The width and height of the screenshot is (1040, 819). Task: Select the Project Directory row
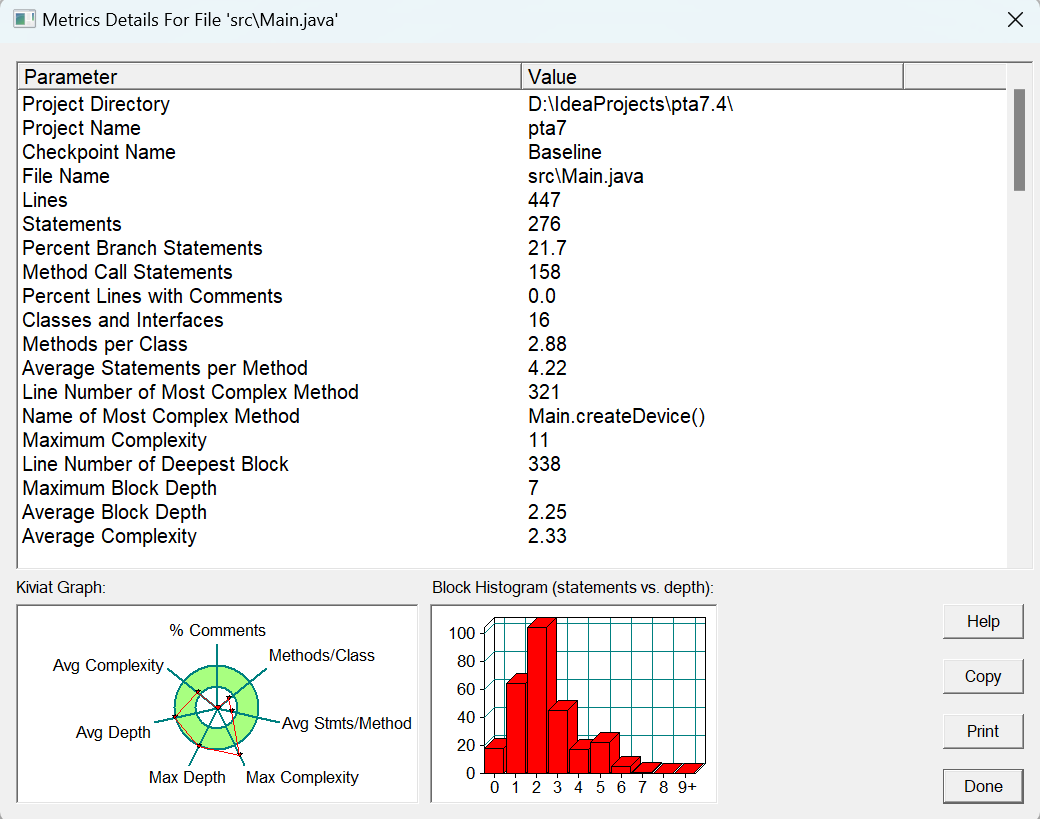512,104
